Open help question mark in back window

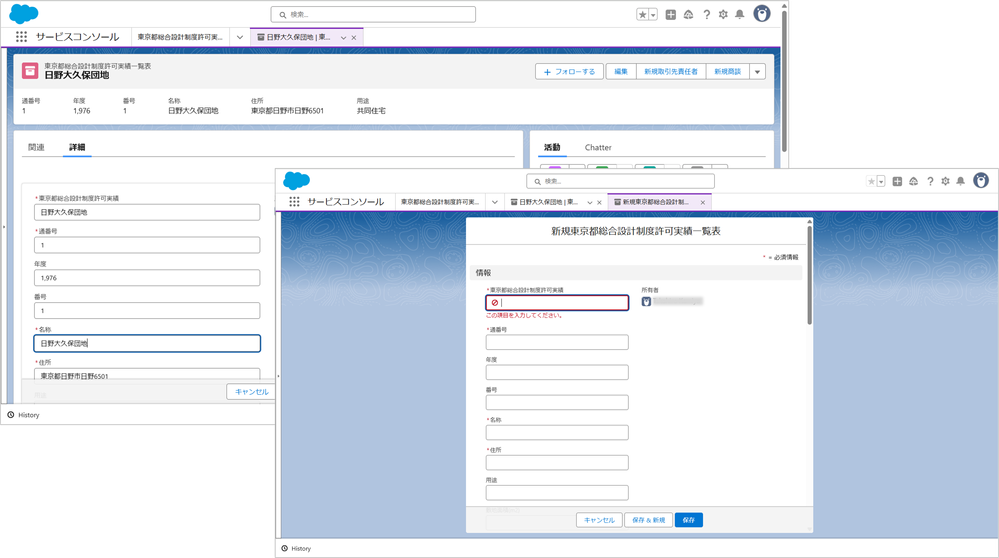(707, 15)
